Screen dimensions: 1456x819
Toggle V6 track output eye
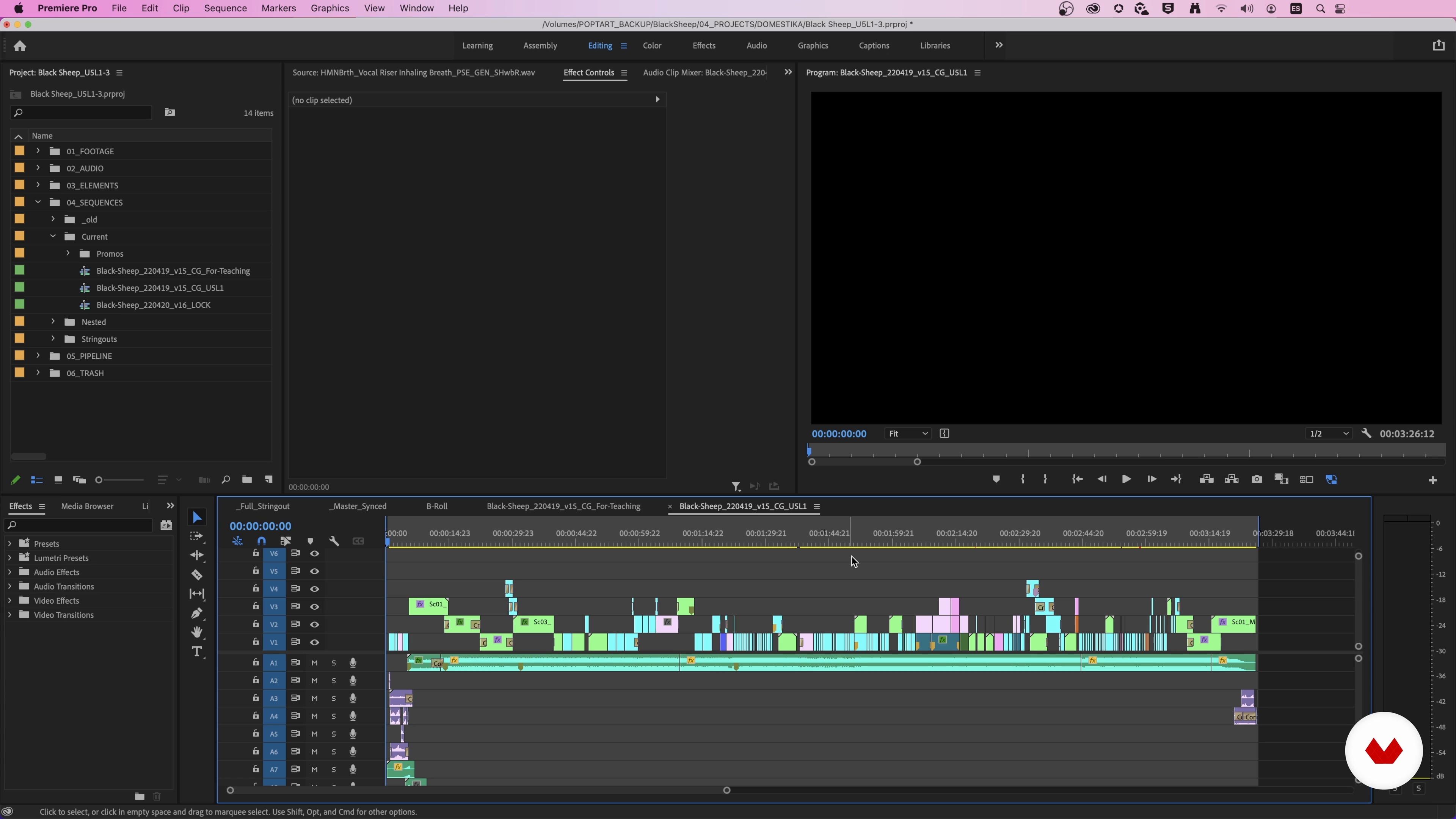[x=315, y=553]
